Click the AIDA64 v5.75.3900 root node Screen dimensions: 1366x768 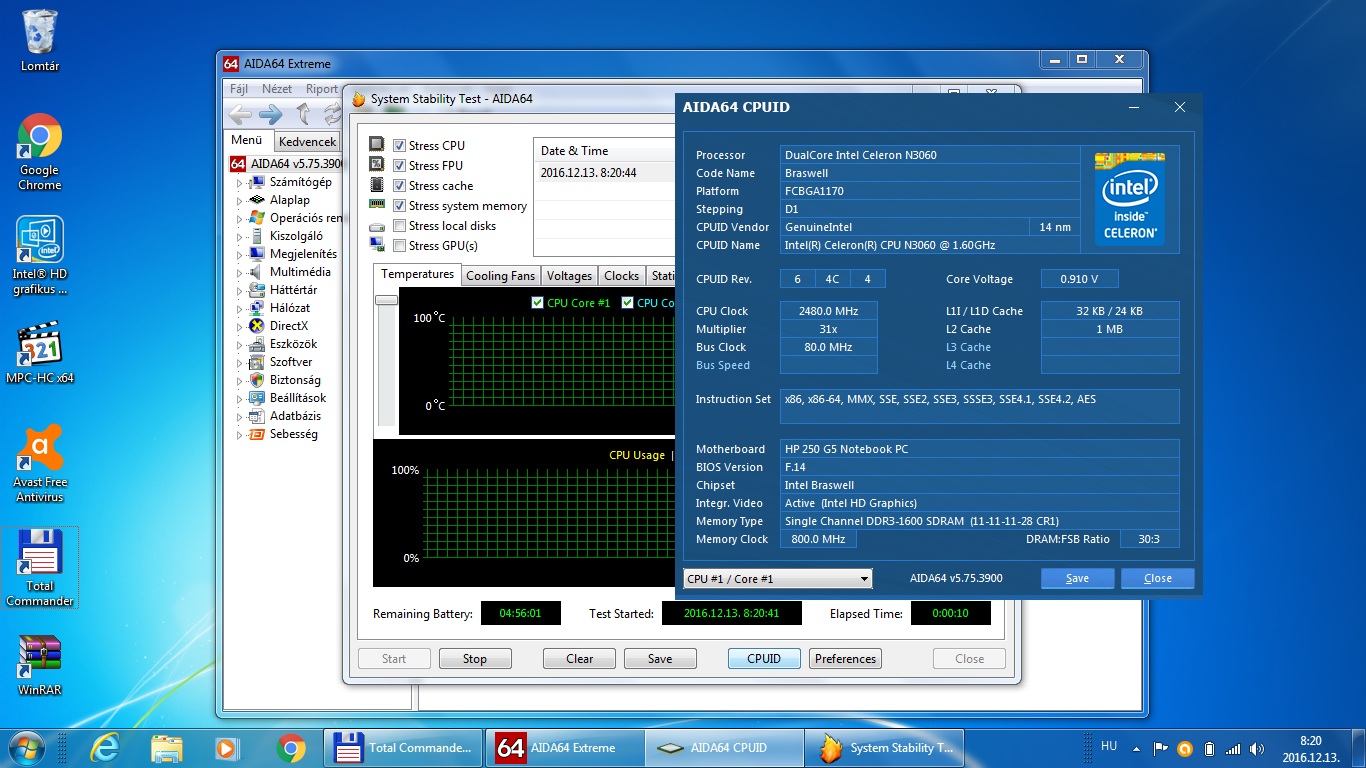point(287,164)
